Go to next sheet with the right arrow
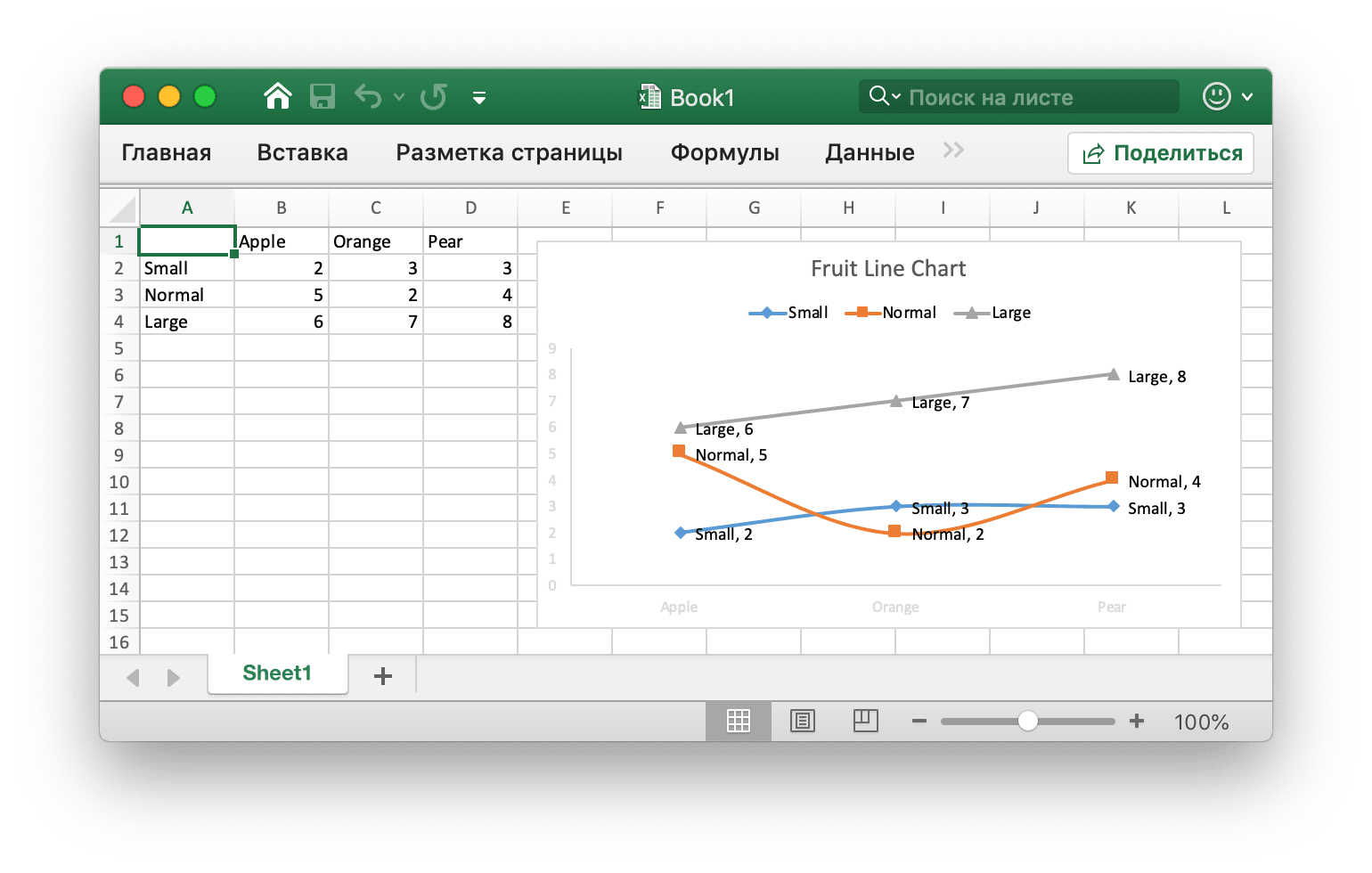The height and width of the screenshot is (873, 1372). pos(174,678)
